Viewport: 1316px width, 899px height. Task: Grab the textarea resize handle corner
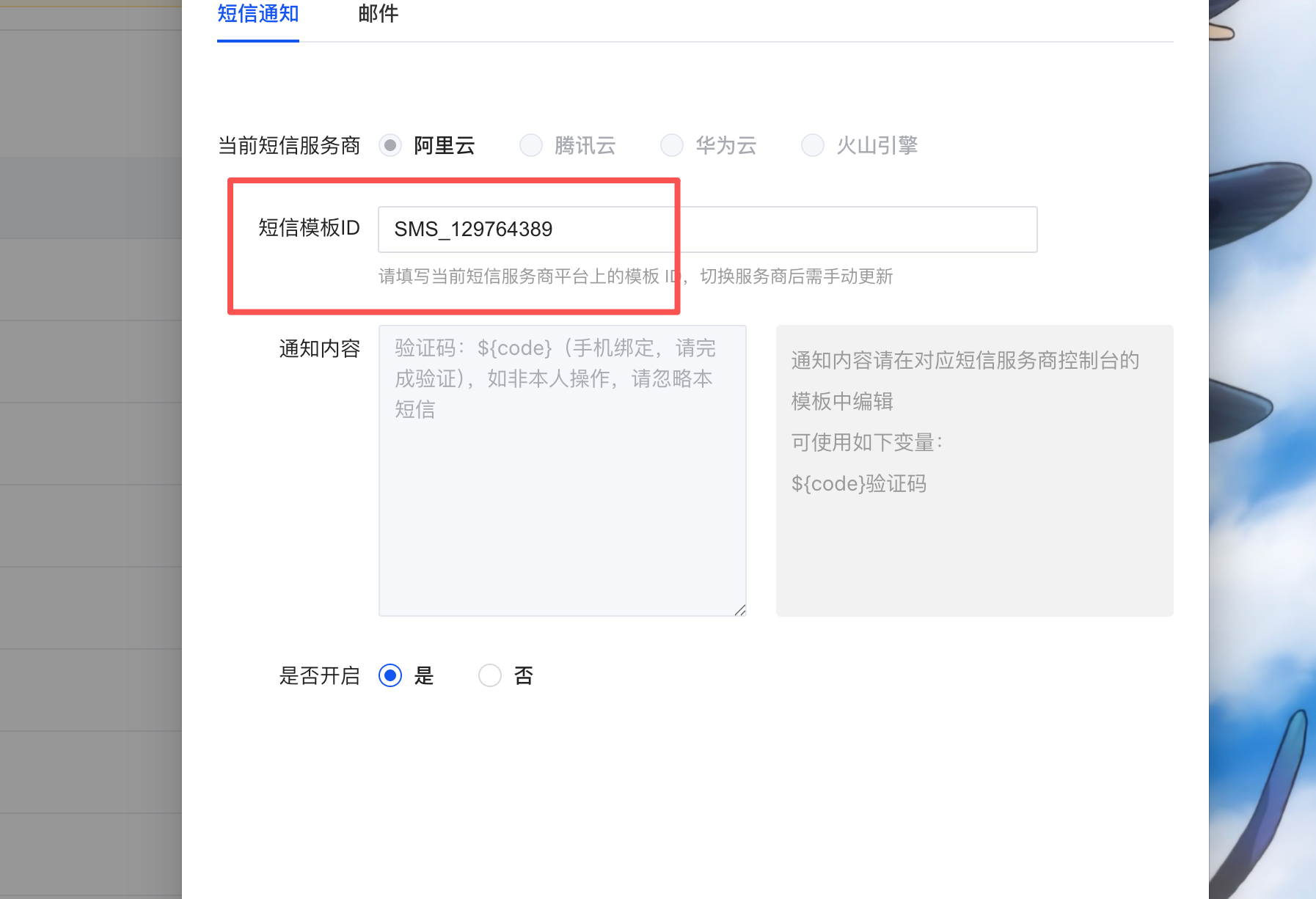[740, 610]
